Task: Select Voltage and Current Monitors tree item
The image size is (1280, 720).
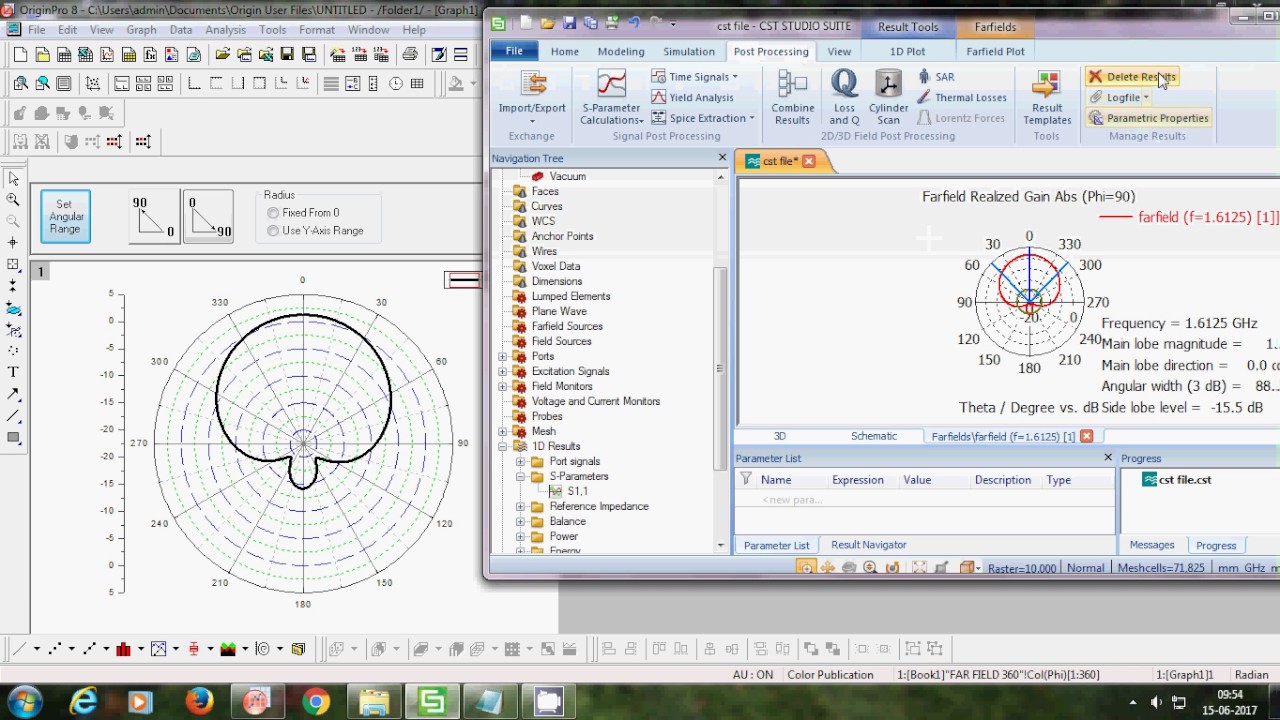Action: click(x=596, y=401)
